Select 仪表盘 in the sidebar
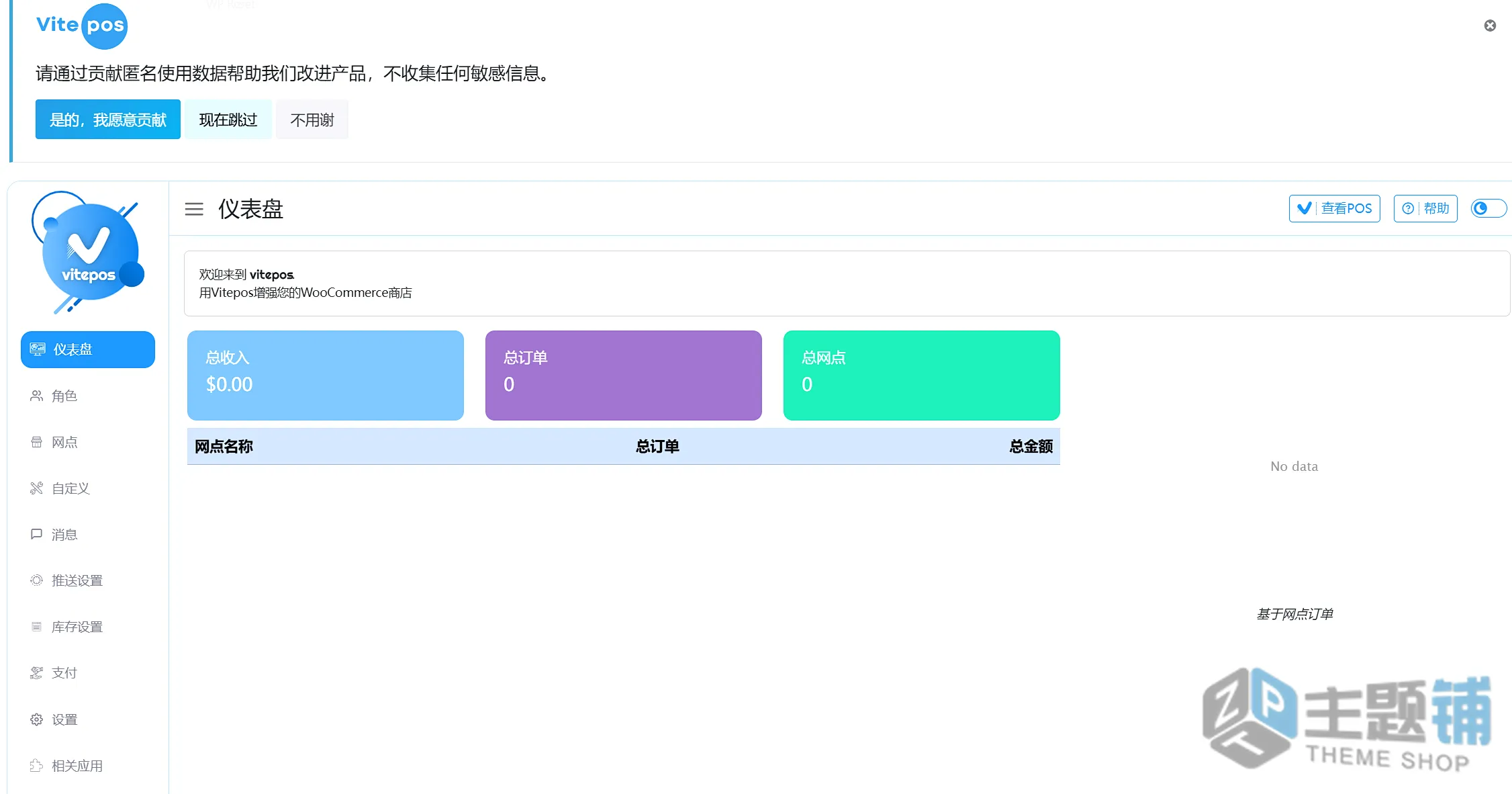This screenshot has height=794, width=1512. [x=88, y=349]
